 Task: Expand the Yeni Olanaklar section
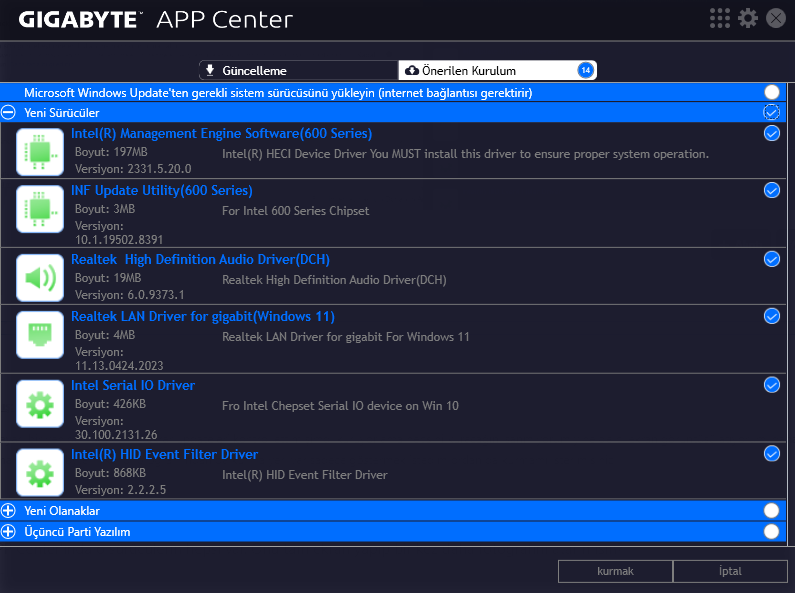(9, 511)
